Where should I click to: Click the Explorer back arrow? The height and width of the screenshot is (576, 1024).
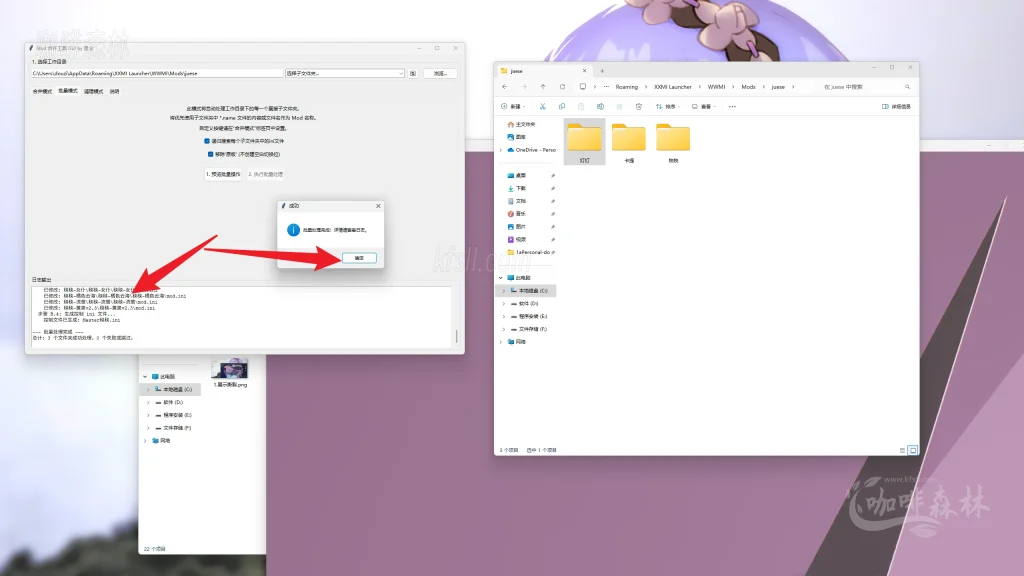(505, 87)
